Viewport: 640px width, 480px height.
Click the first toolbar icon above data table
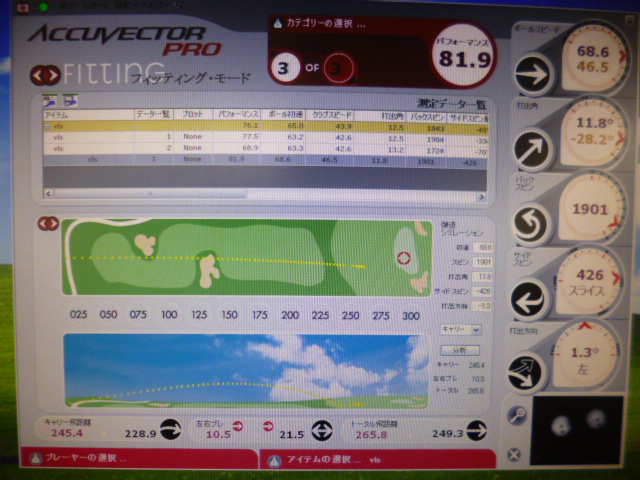pos(49,100)
